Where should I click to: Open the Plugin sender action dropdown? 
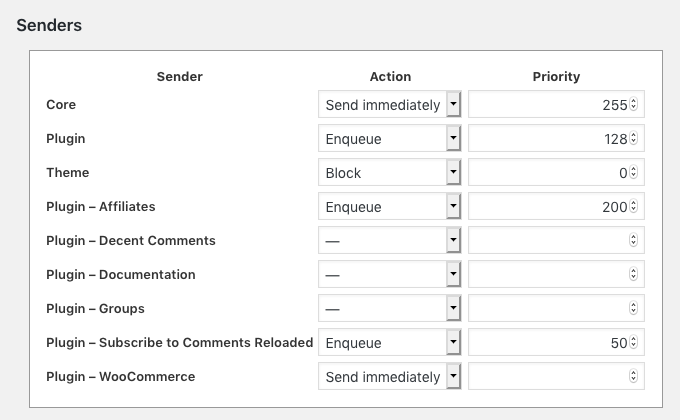389,138
